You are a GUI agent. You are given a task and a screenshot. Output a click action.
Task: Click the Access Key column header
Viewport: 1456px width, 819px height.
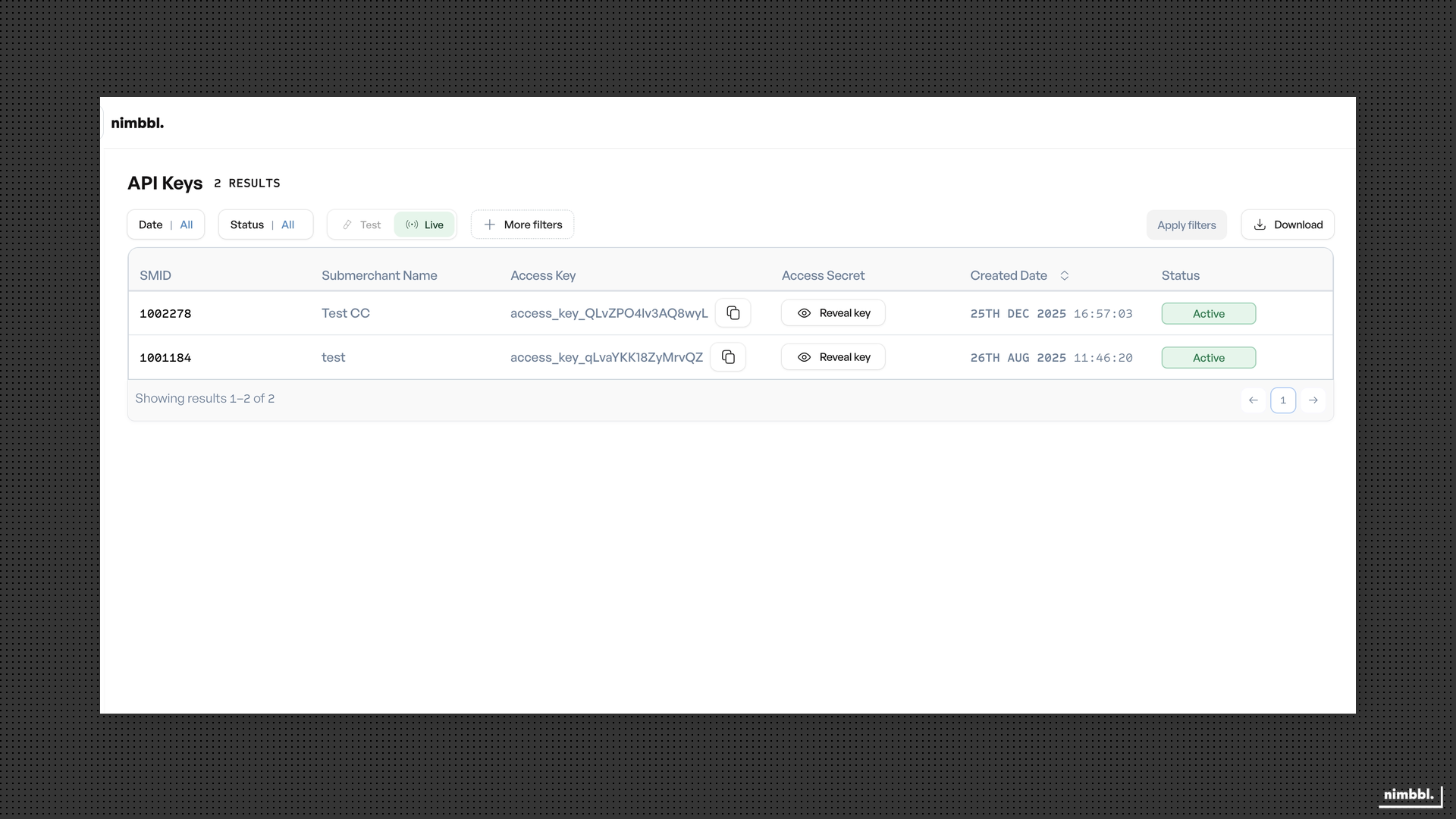click(543, 275)
